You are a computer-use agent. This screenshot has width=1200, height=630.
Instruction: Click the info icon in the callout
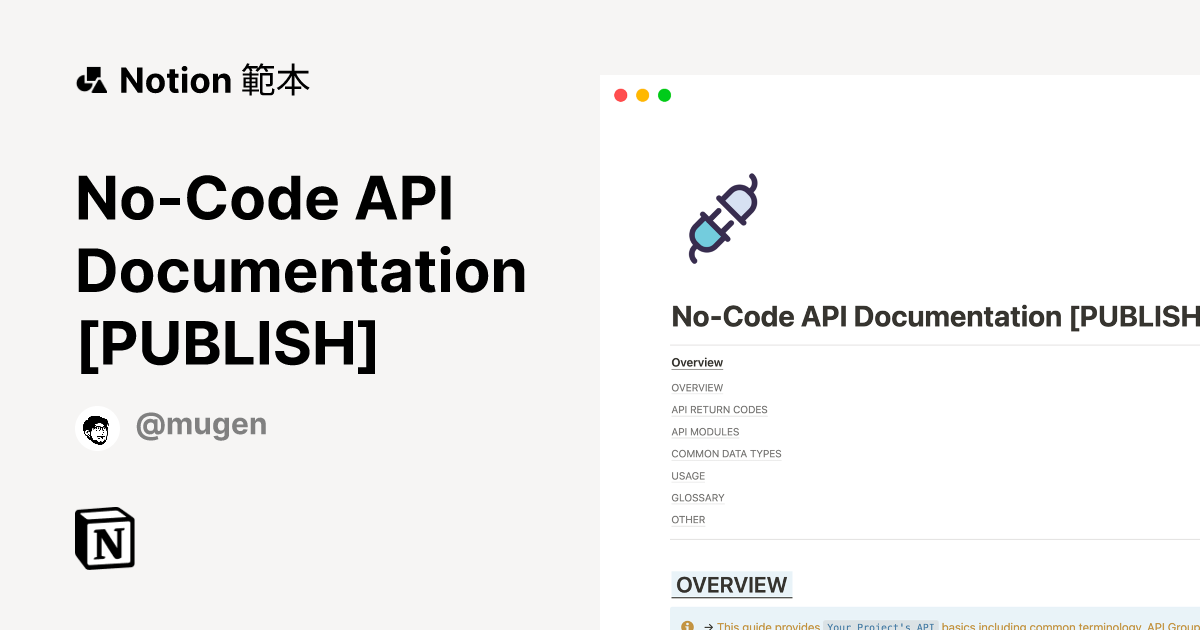[x=687, y=625]
